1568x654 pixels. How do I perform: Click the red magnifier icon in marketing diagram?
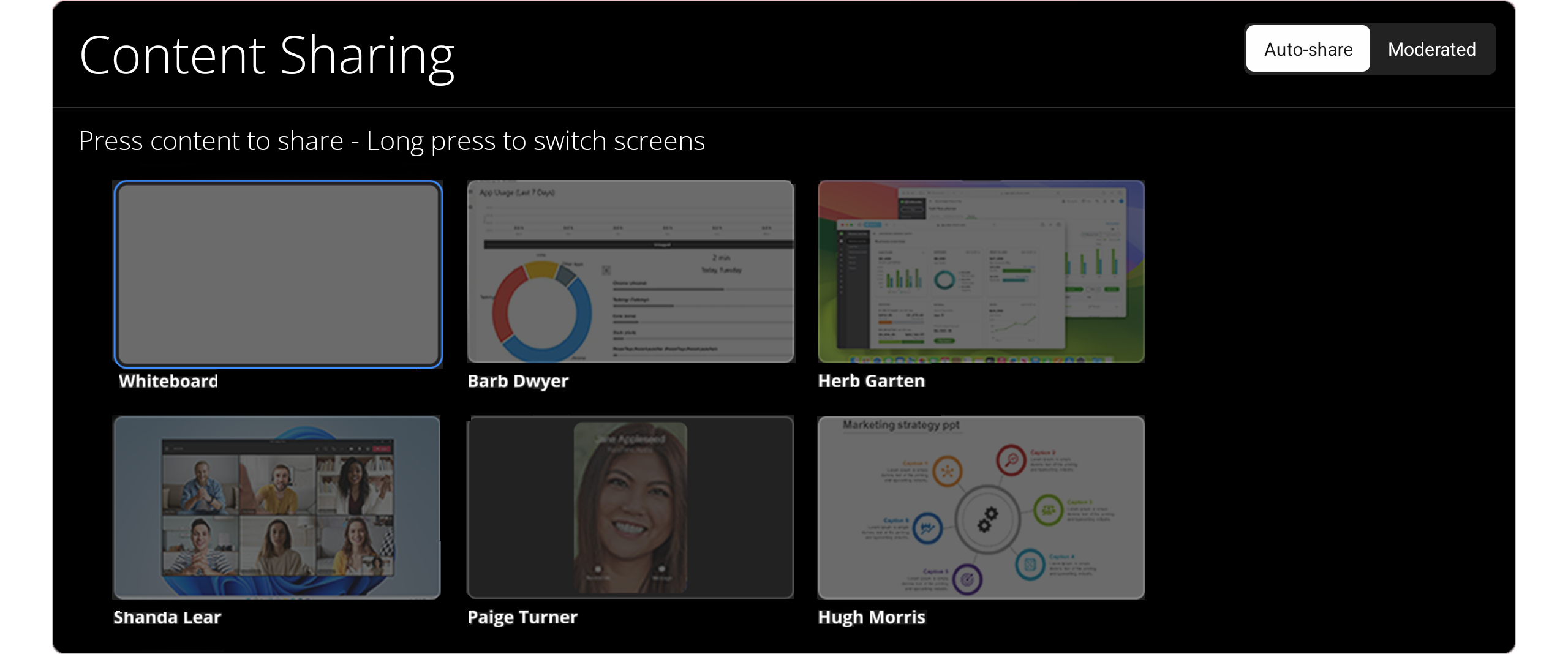tap(1011, 459)
